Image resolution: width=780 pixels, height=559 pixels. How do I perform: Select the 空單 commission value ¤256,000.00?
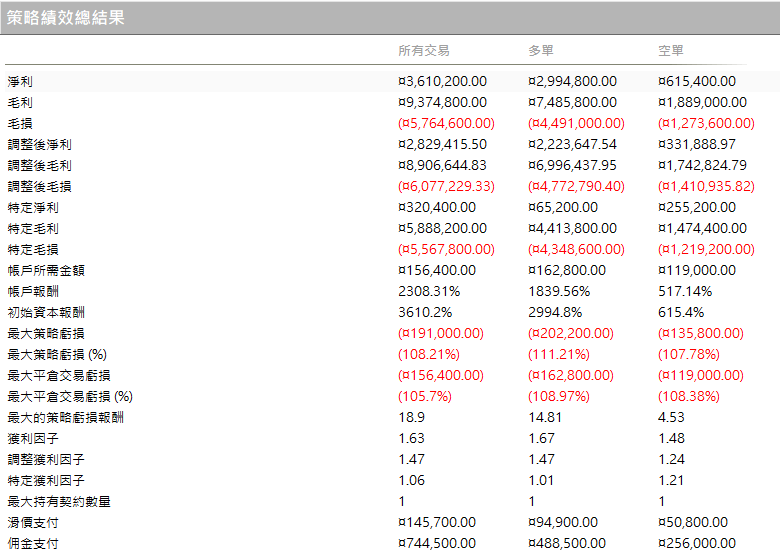699,543
